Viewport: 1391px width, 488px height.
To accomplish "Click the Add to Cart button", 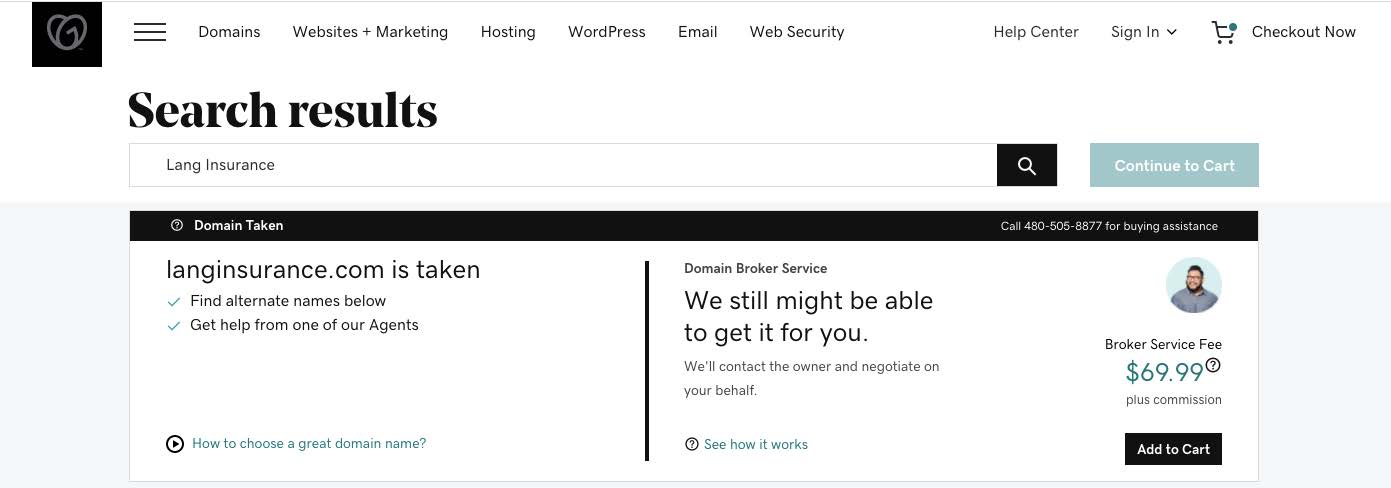I will click(x=1173, y=449).
